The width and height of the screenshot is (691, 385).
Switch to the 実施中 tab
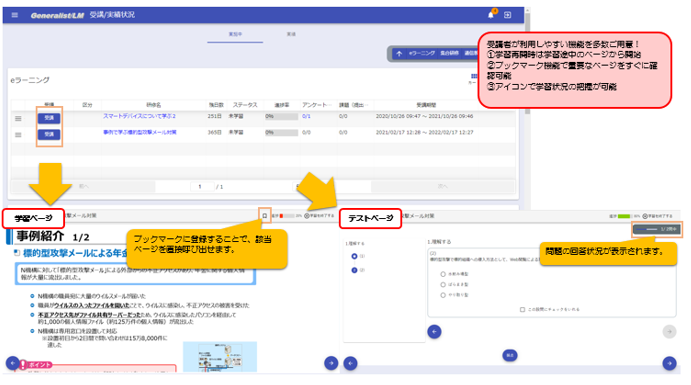pyautogui.click(x=235, y=34)
